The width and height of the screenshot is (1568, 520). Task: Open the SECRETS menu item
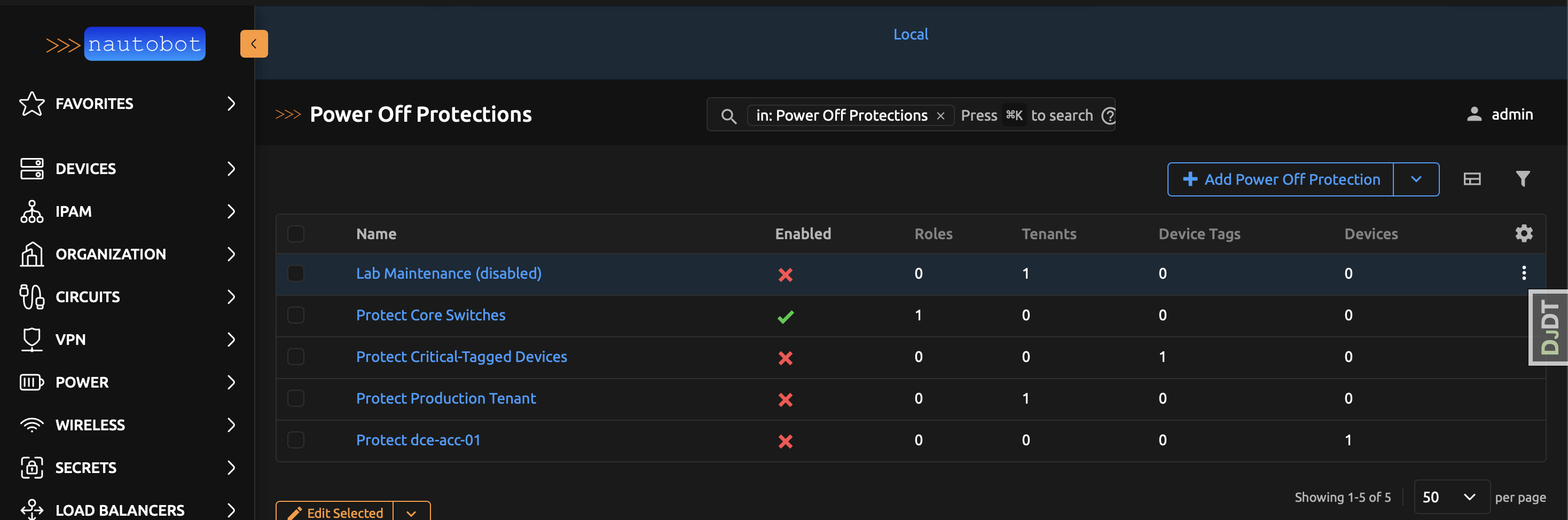point(127,468)
